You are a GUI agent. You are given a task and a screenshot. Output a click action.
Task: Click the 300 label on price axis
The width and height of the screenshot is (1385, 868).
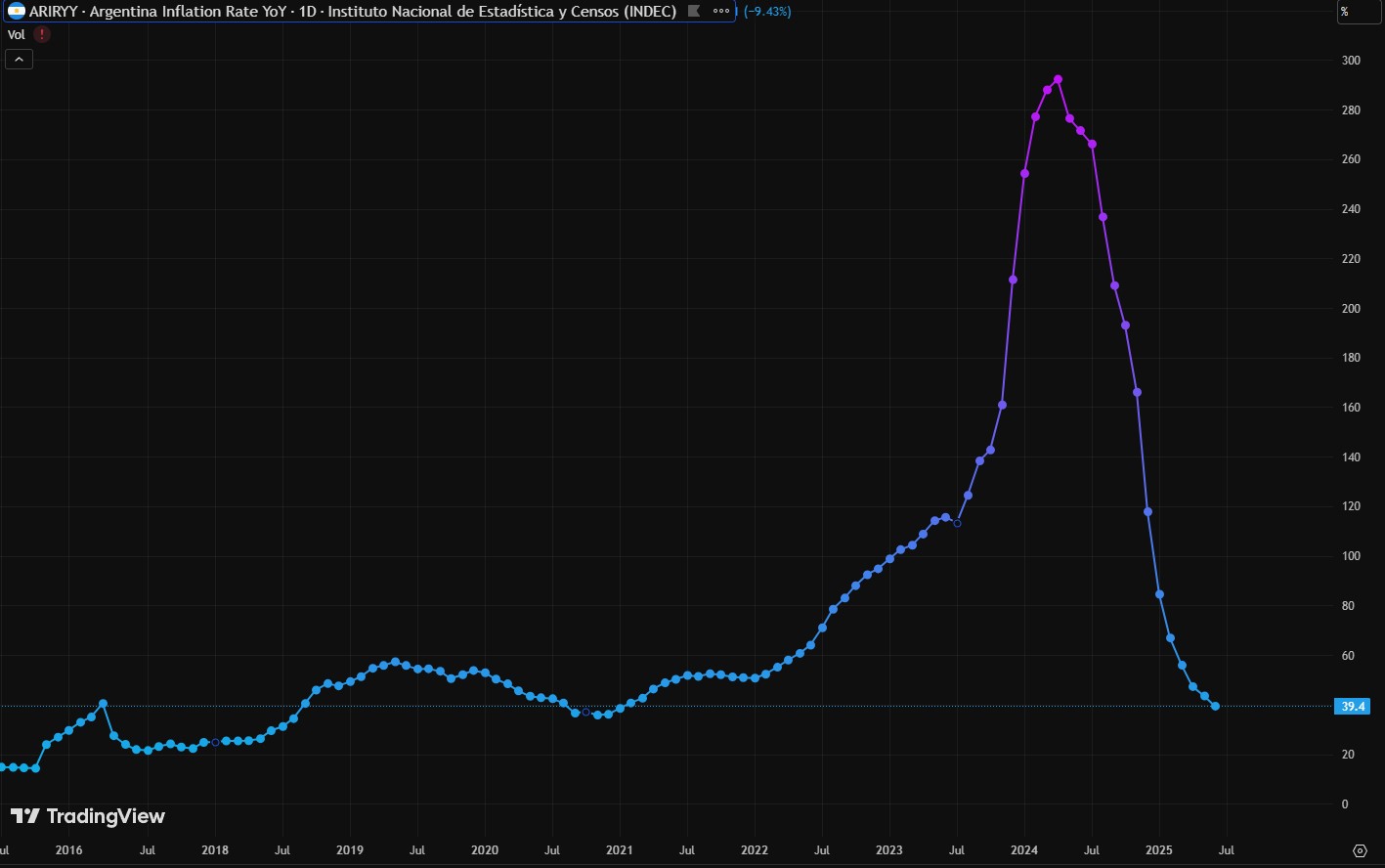tap(1351, 61)
